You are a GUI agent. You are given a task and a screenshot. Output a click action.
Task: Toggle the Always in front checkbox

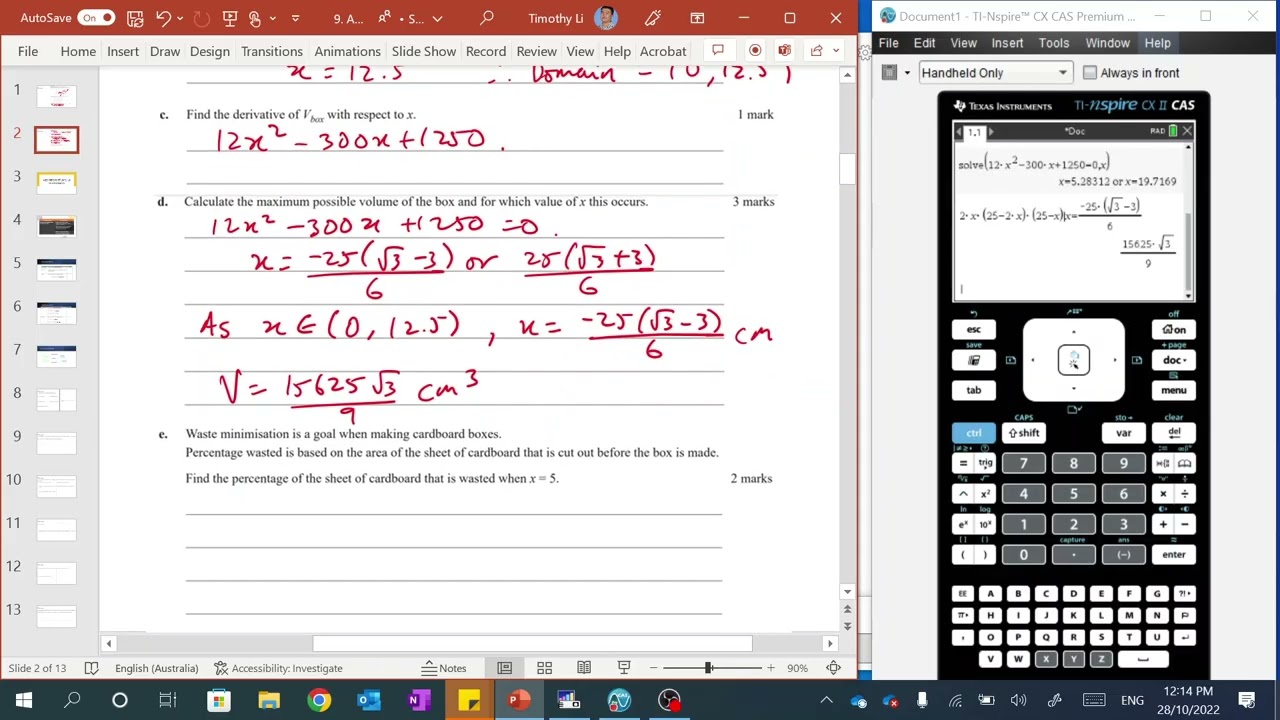(1089, 73)
